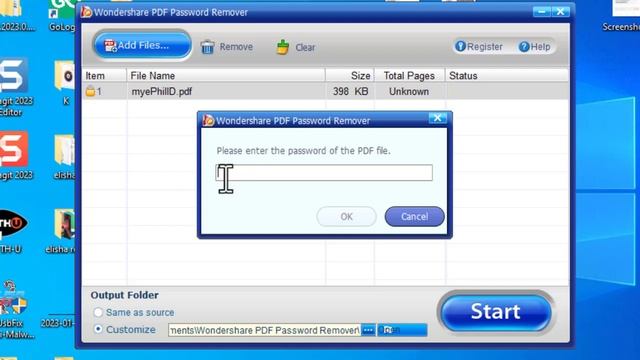Image resolution: width=640 pixels, height=360 pixels.
Task: Open the Register option
Action: (x=478, y=47)
